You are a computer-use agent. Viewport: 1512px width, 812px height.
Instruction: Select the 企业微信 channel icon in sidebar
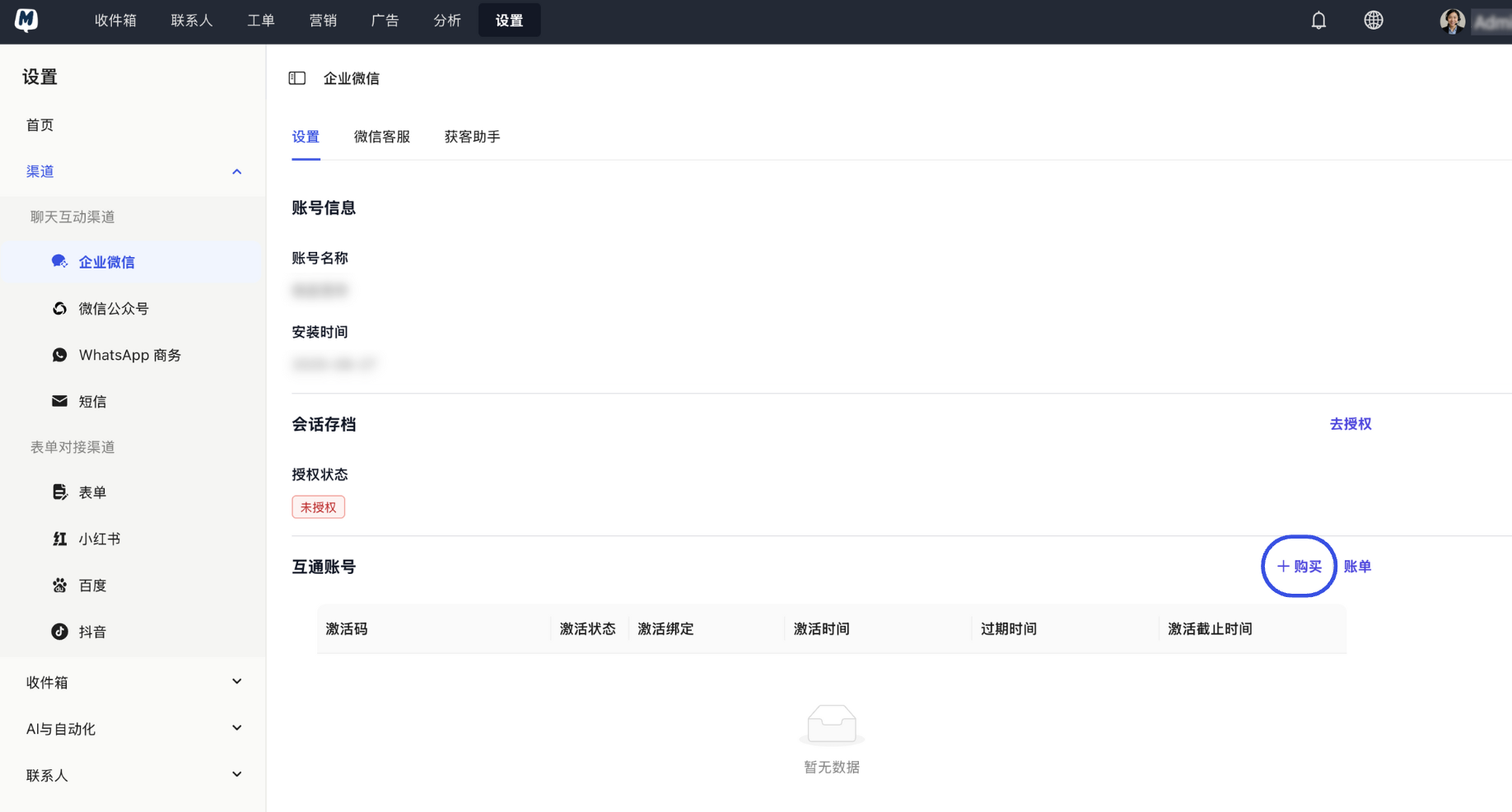(x=59, y=261)
